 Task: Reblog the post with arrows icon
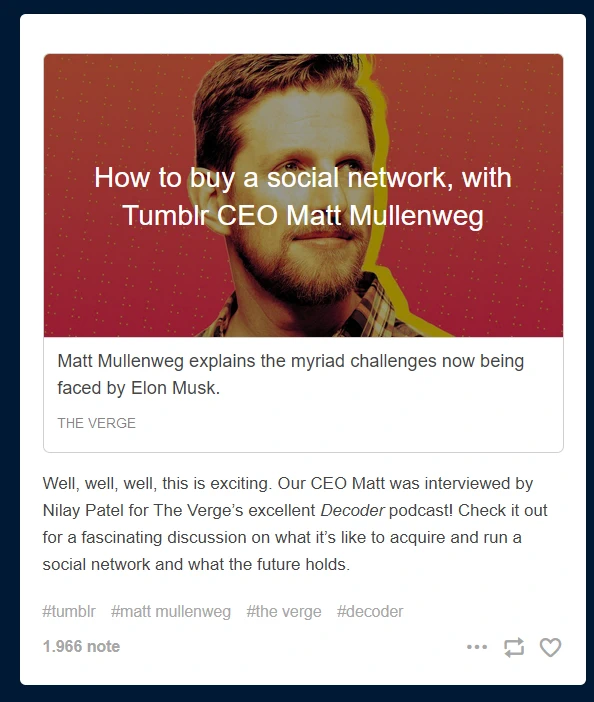[514, 647]
